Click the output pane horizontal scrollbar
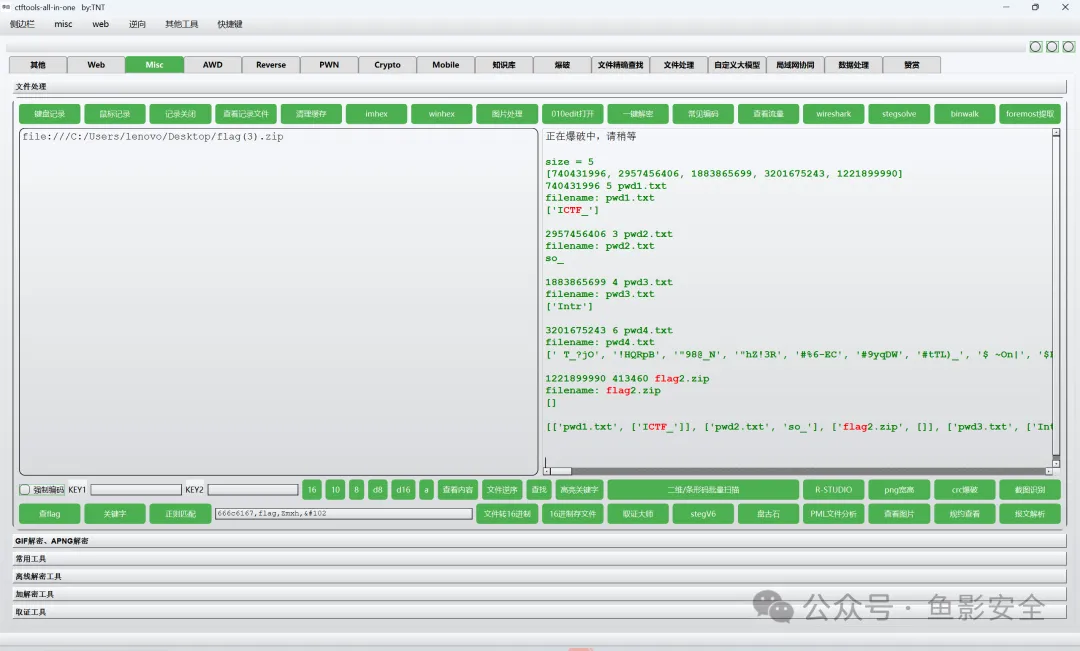Screen dimensions: 1080x651 [798, 471]
